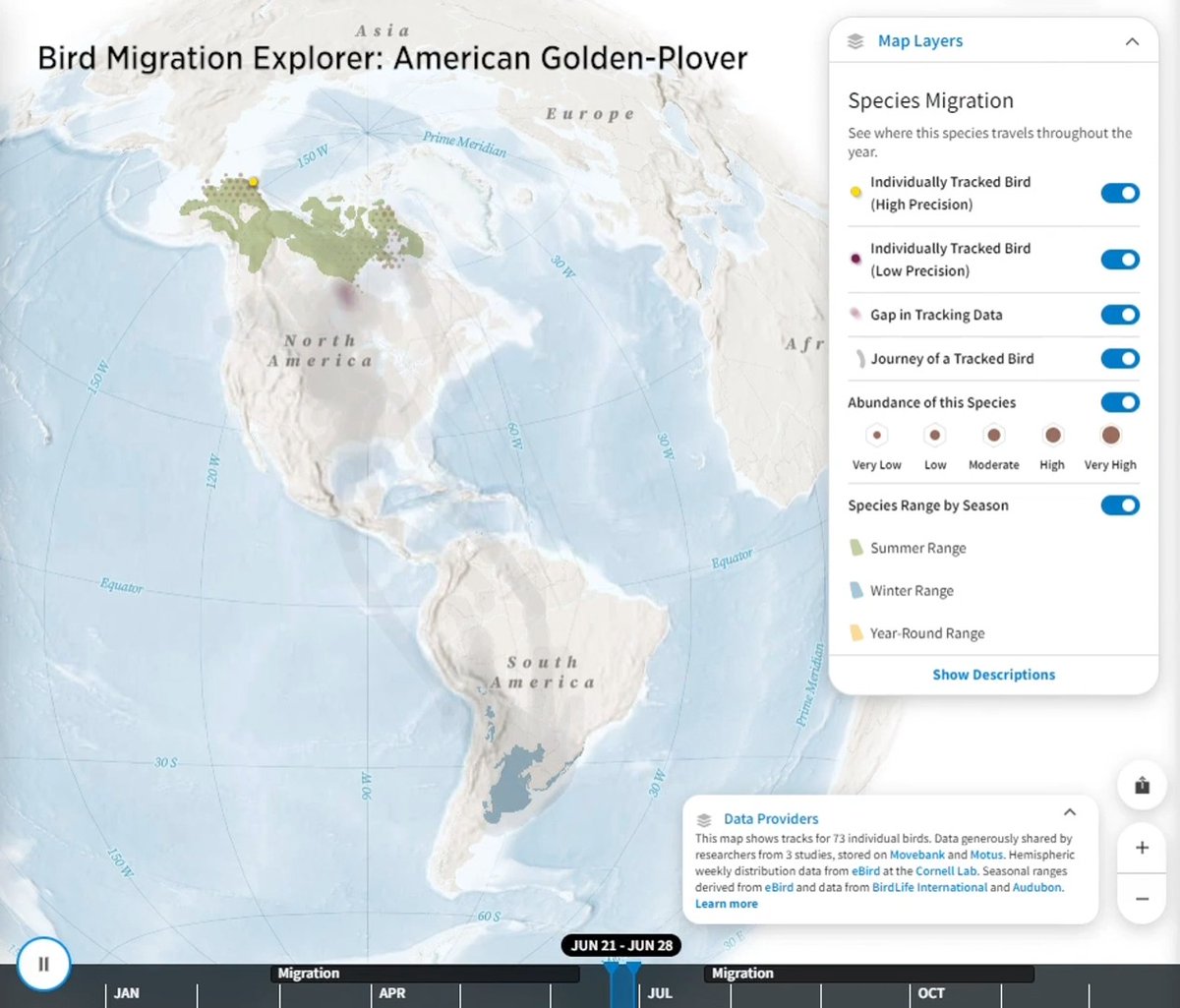Screen dimensions: 1180x1008
Task: Click the Species Migration heading
Action: point(930,100)
